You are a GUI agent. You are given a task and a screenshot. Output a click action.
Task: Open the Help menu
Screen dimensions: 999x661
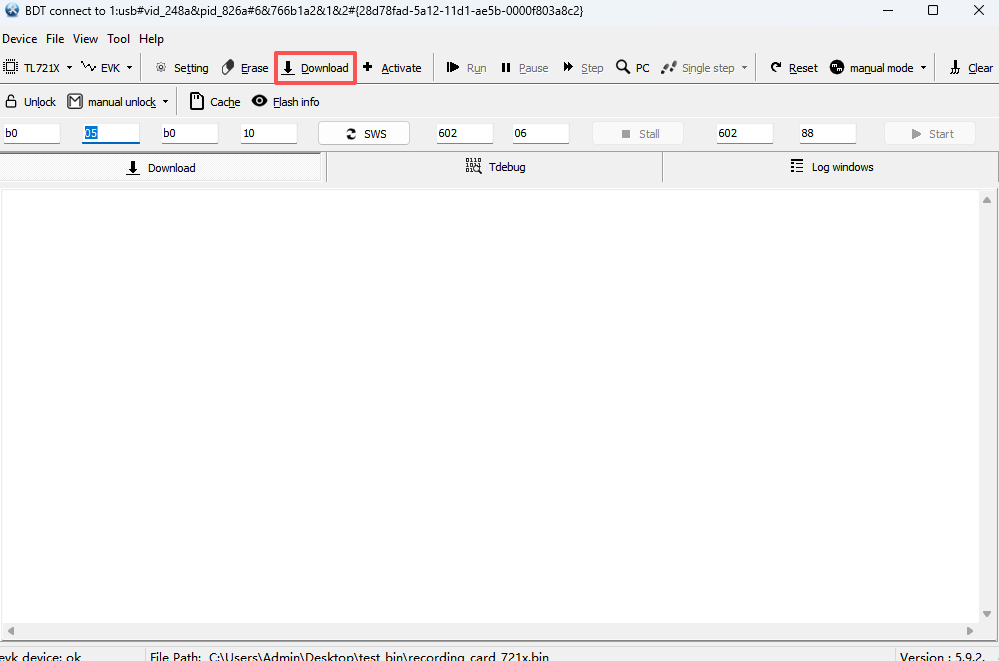(152, 38)
